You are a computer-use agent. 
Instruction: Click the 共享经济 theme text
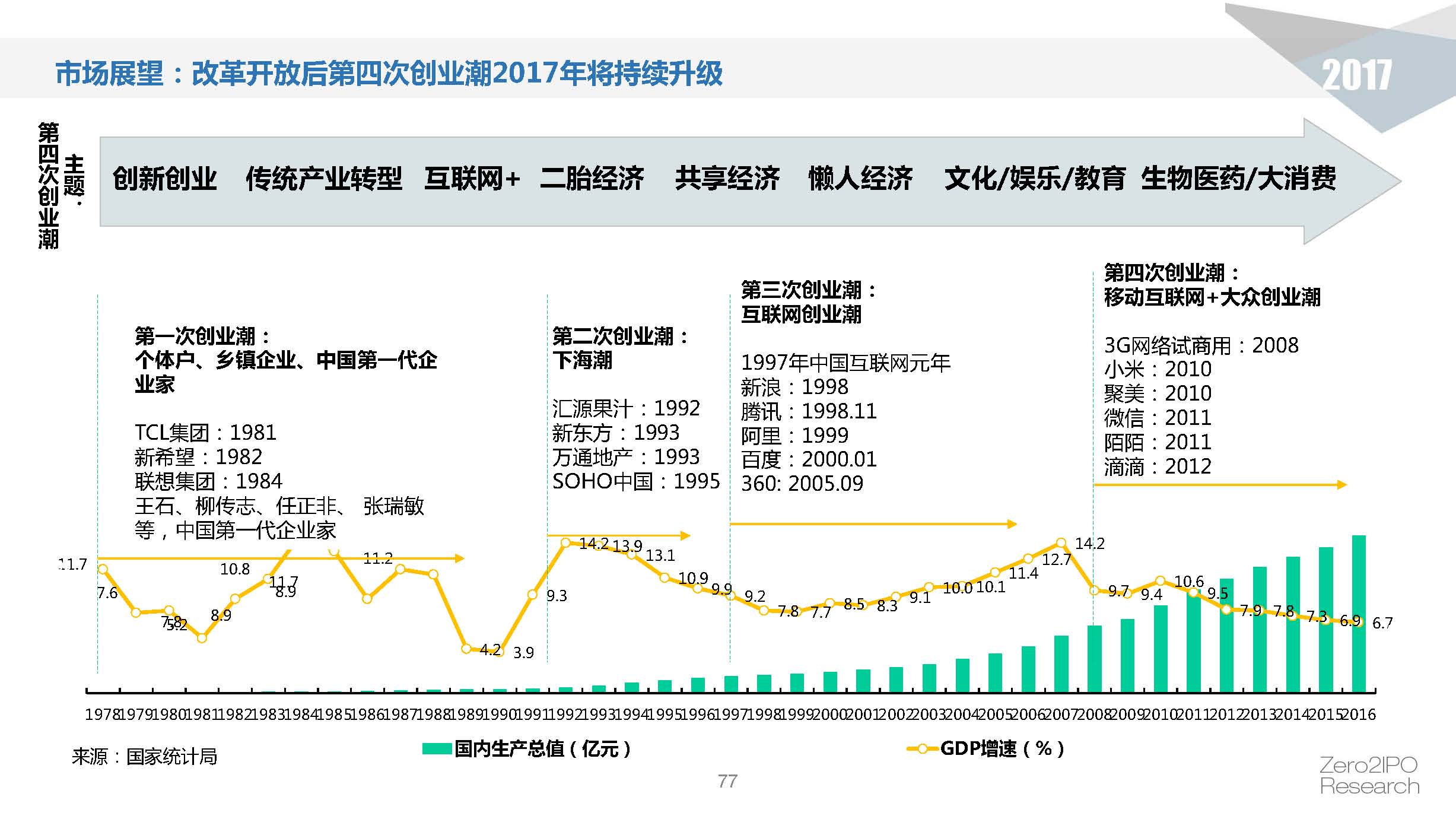pyautogui.click(x=727, y=179)
